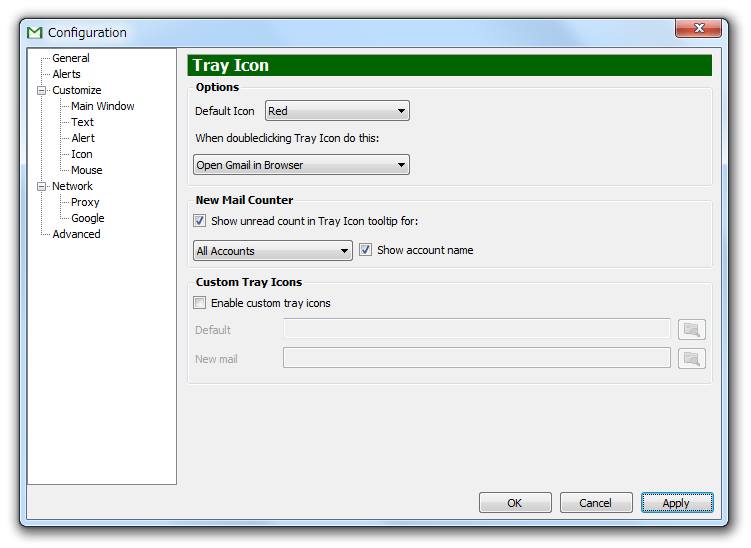Click the OK button
Image resolution: width=751 pixels, height=548 pixels.
coord(515,502)
